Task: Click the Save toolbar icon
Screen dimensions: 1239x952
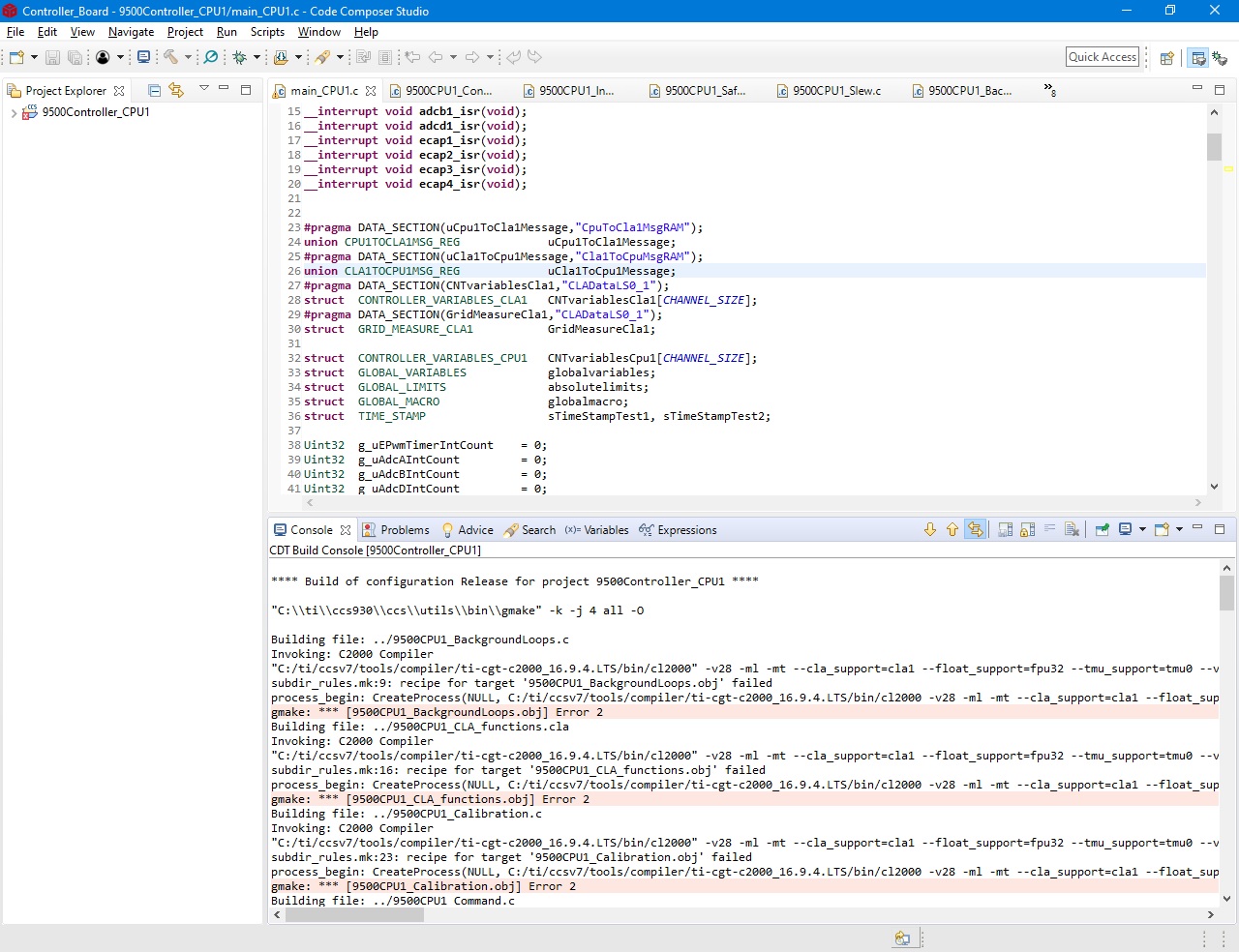Action: coord(53,58)
